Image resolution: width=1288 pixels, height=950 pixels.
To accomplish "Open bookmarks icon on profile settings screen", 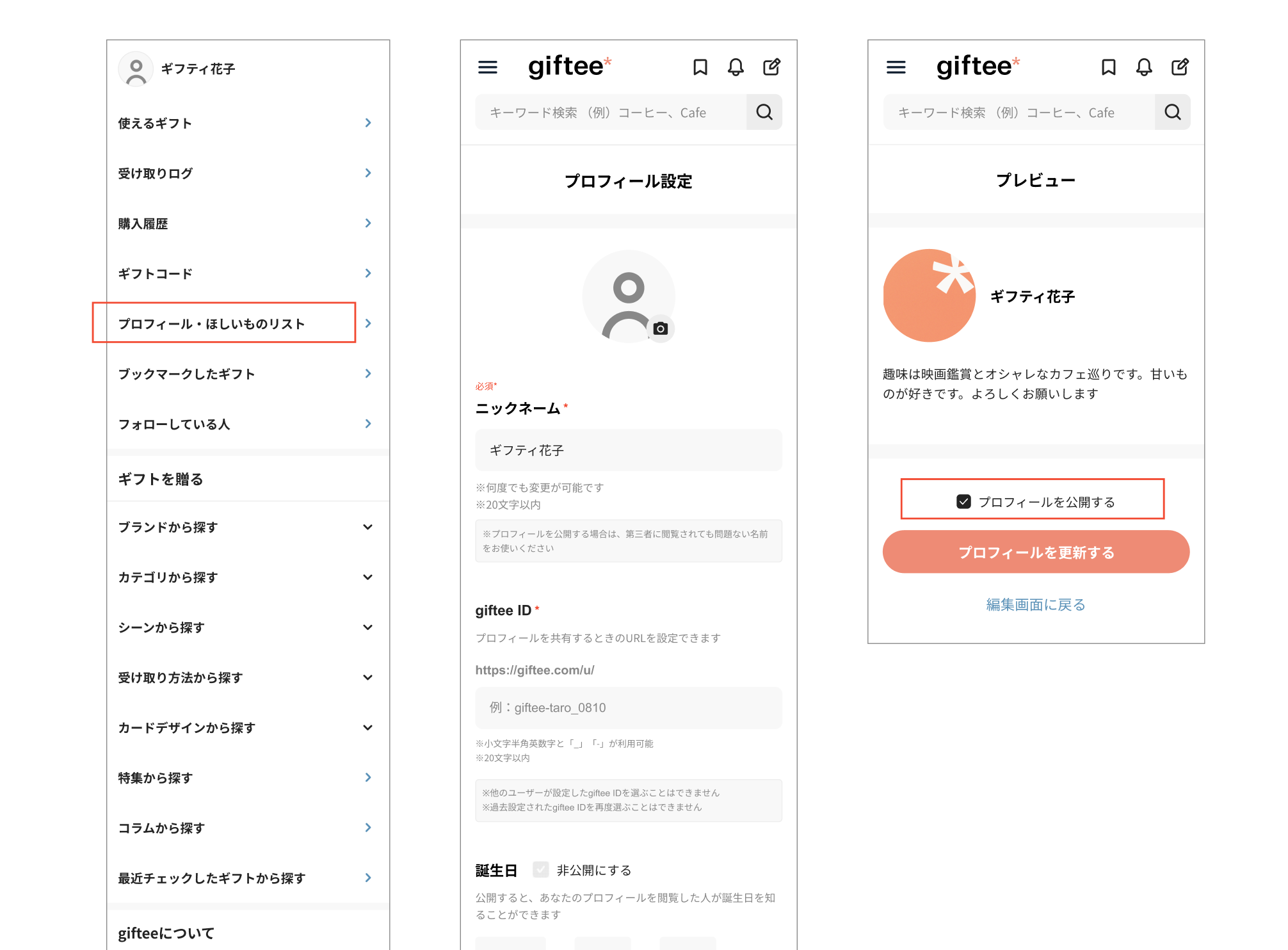I will coord(700,67).
